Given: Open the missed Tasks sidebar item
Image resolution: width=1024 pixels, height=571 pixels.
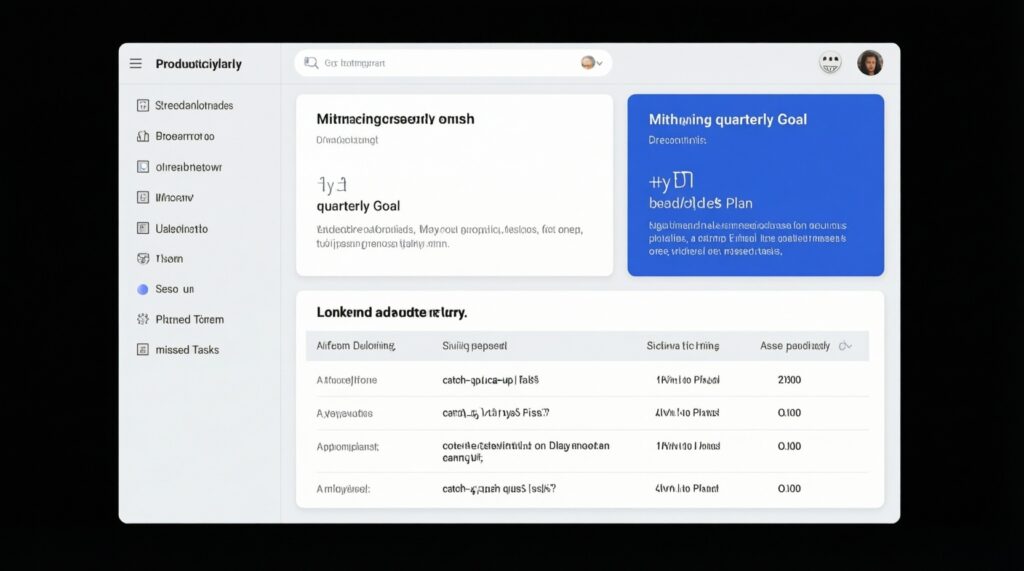Looking at the screenshot, I should click(x=187, y=350).
